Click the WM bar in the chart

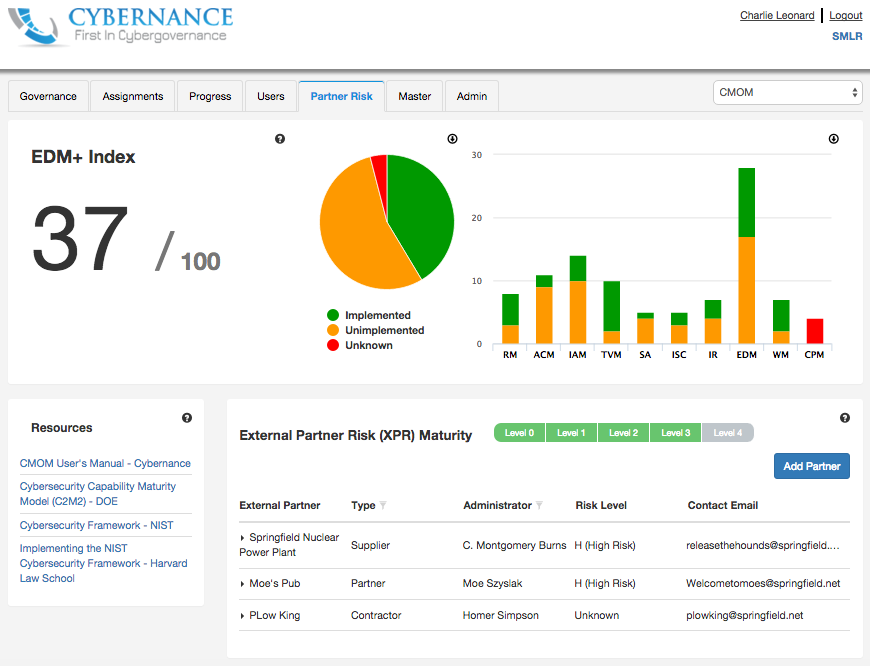coord(781,322)
